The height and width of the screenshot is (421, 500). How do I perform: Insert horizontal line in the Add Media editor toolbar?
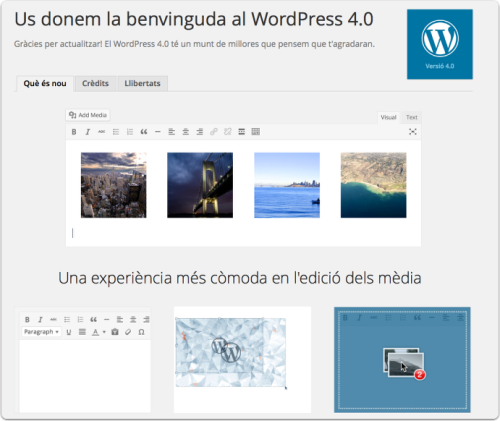point(158,132)
